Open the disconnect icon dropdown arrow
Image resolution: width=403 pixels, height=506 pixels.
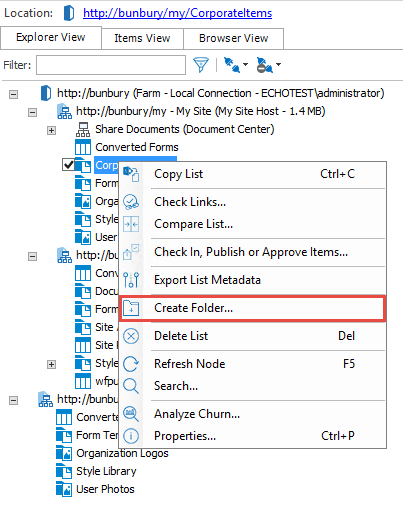278,64
